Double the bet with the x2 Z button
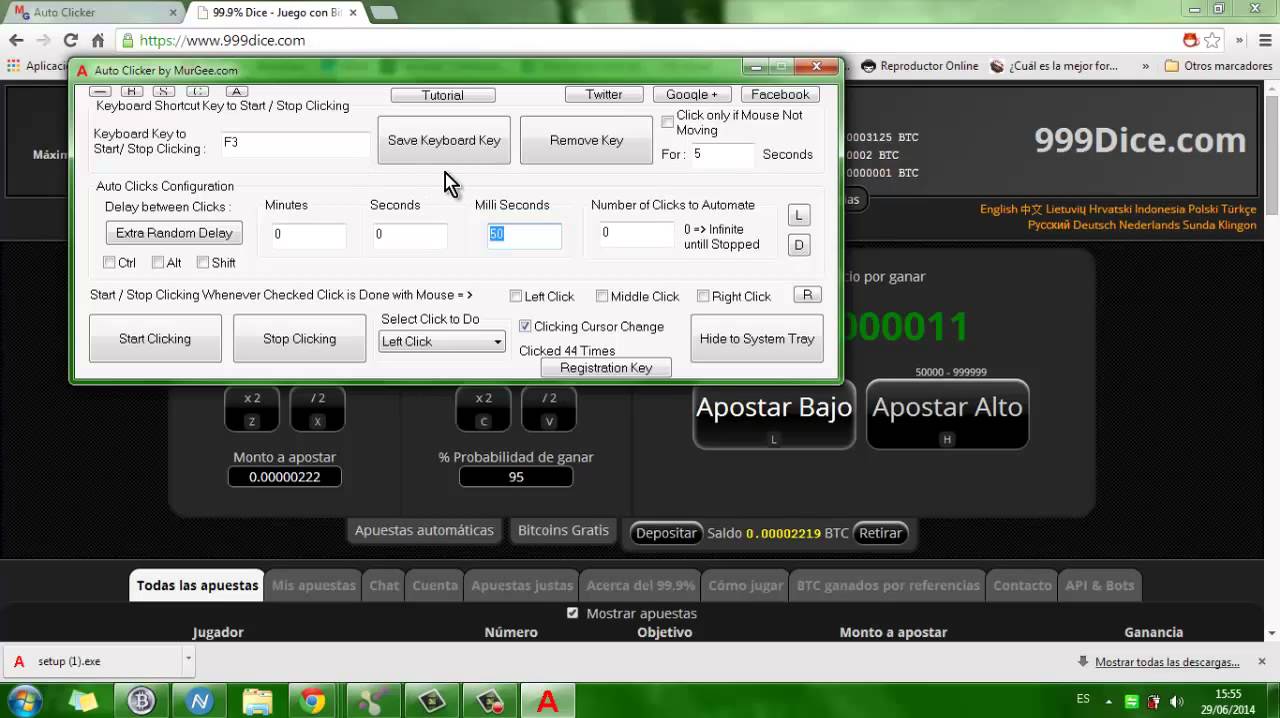This screenshot has width=1280, height=718. tap(252, 409)
